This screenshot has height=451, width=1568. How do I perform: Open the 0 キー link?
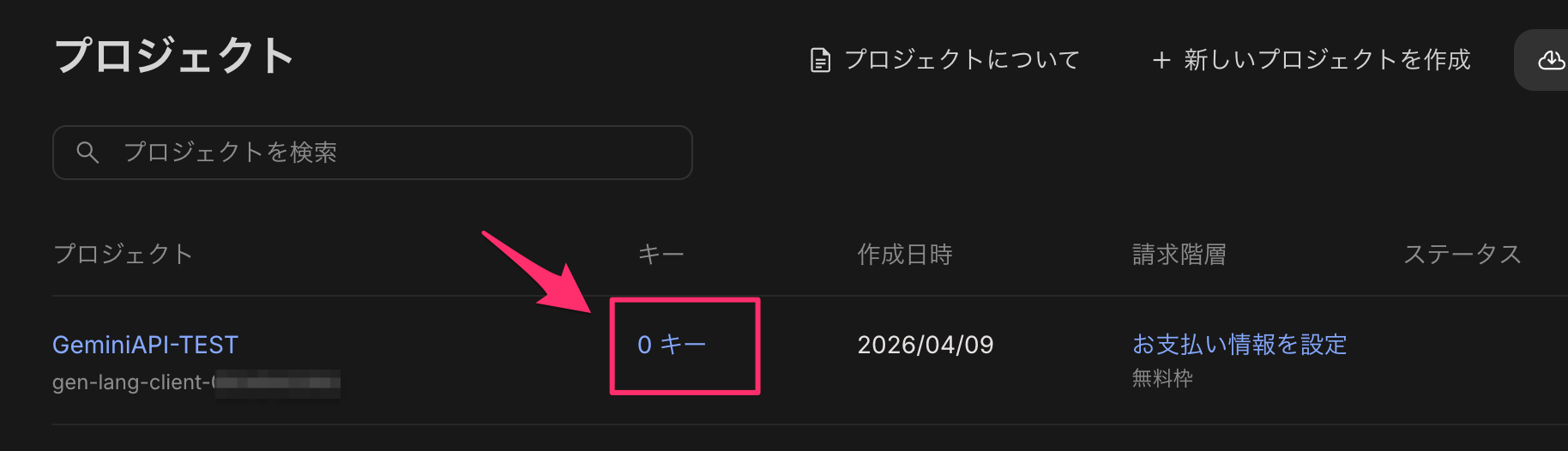point(672,345)
